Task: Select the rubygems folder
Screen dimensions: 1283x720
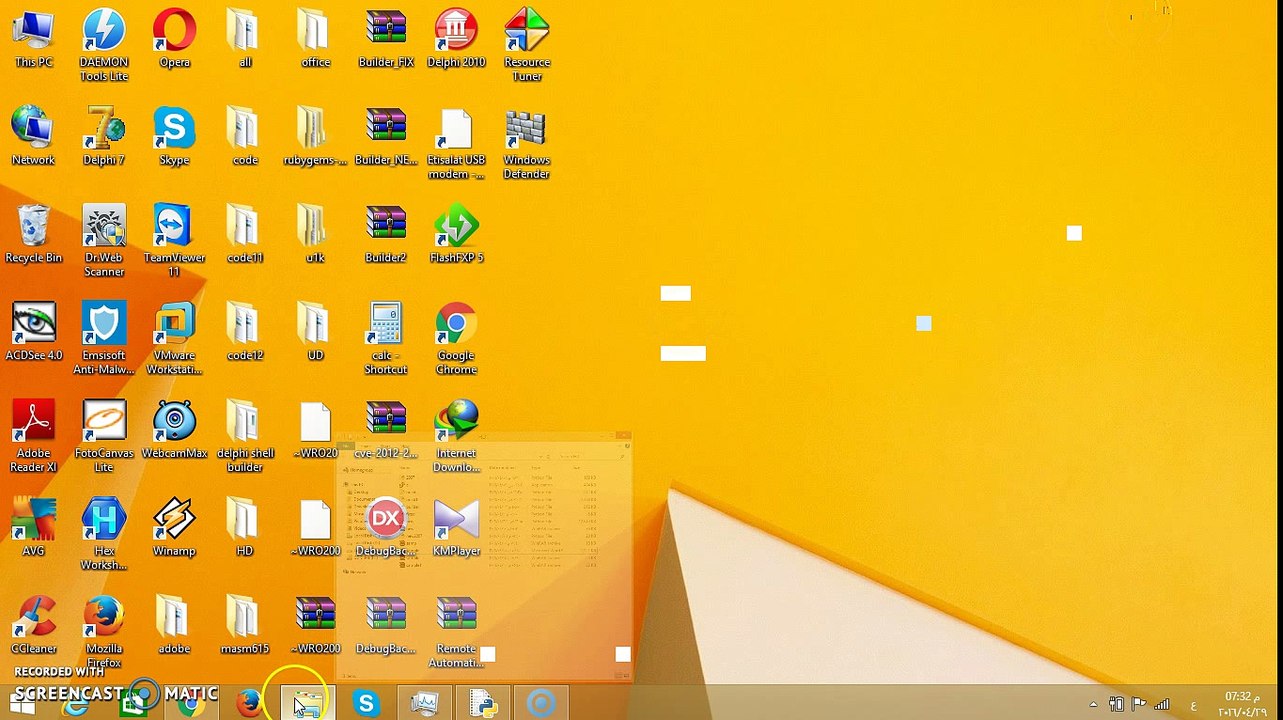Action: (x=315, y=137)
